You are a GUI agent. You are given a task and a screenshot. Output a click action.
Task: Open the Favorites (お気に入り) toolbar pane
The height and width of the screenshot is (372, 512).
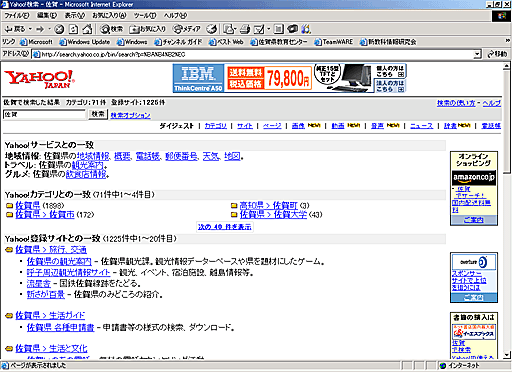click(147, 29)
